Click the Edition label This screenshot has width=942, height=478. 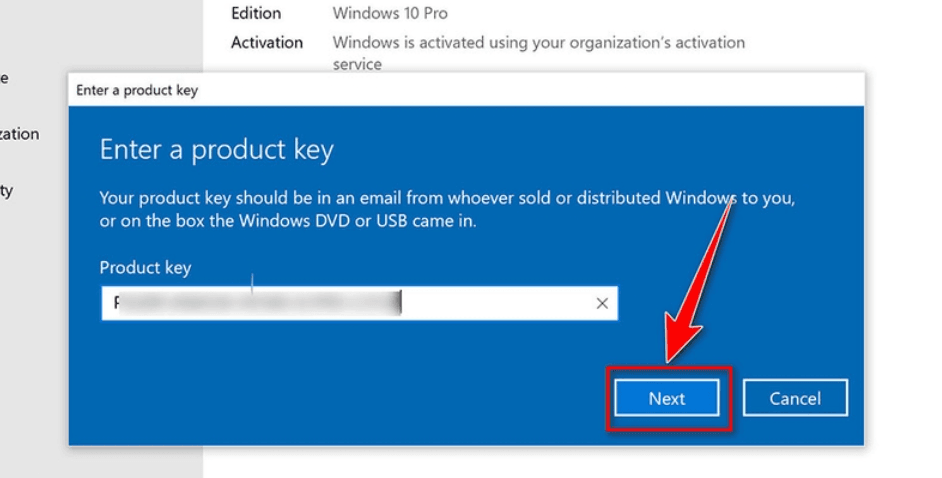click(256, 13)
